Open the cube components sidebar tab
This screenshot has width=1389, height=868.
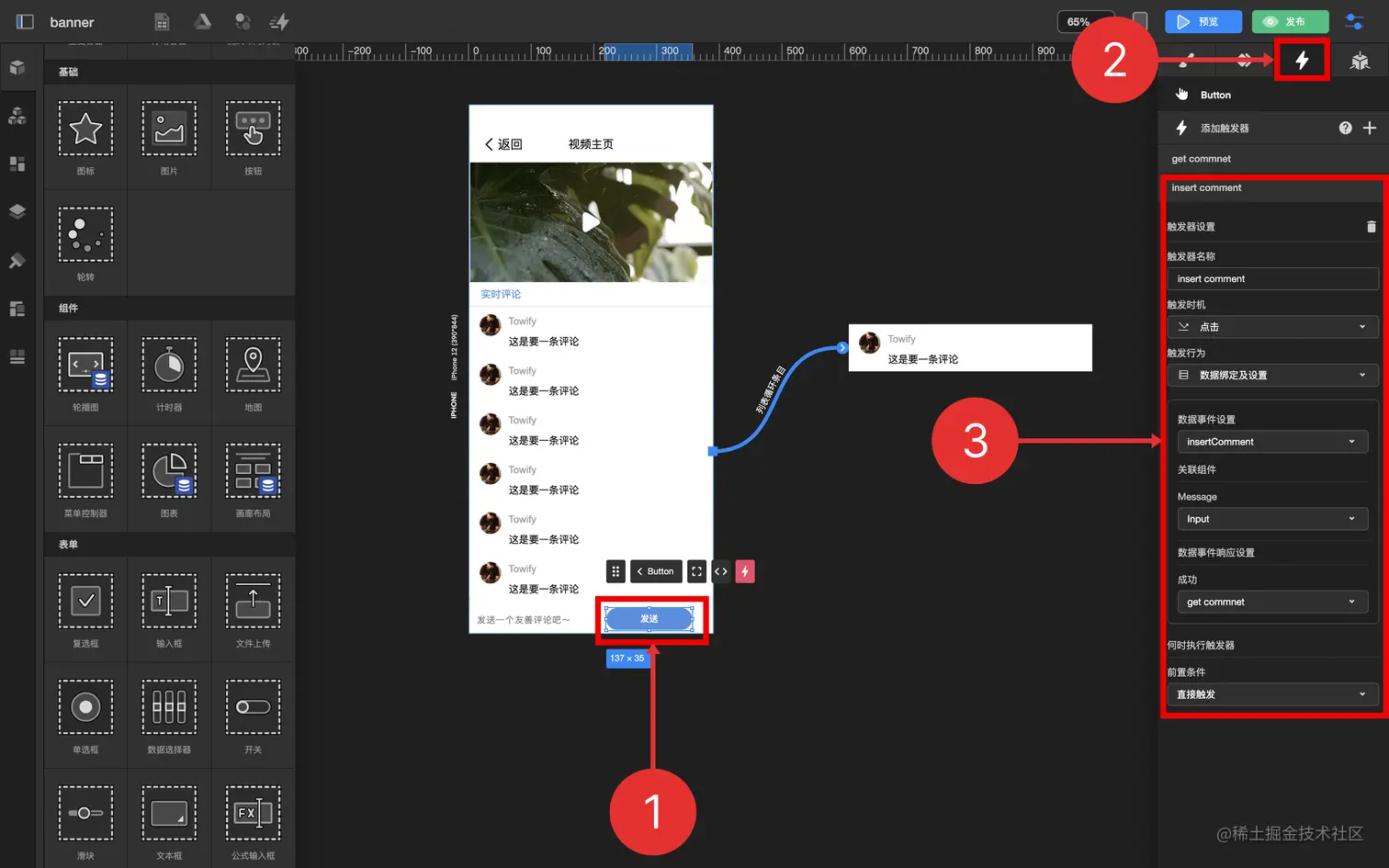(17, 68)
